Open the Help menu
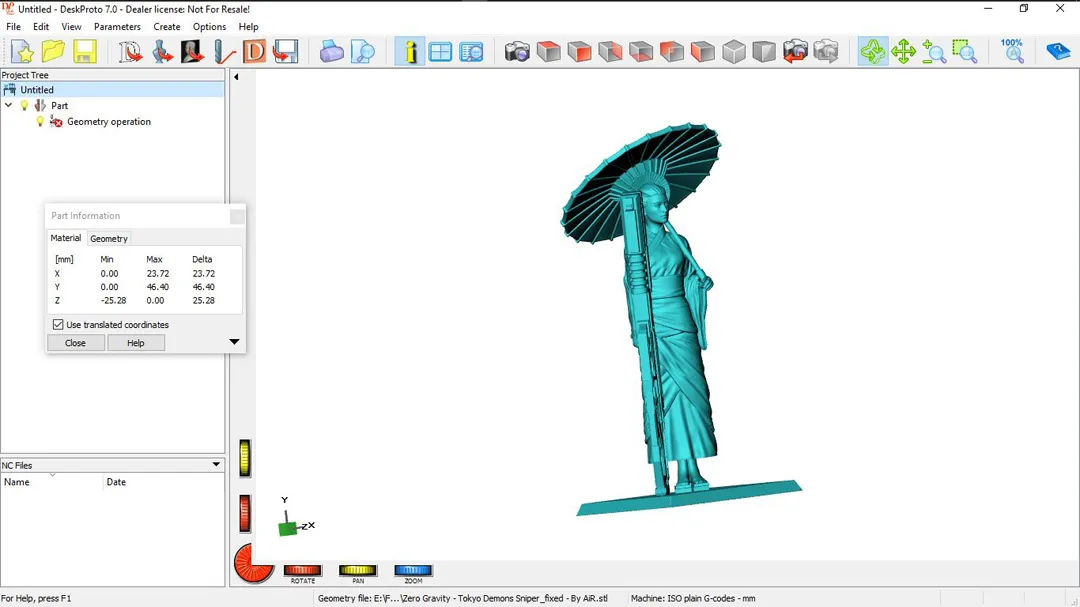1080x607 pixels. click(x=249, y=27)
